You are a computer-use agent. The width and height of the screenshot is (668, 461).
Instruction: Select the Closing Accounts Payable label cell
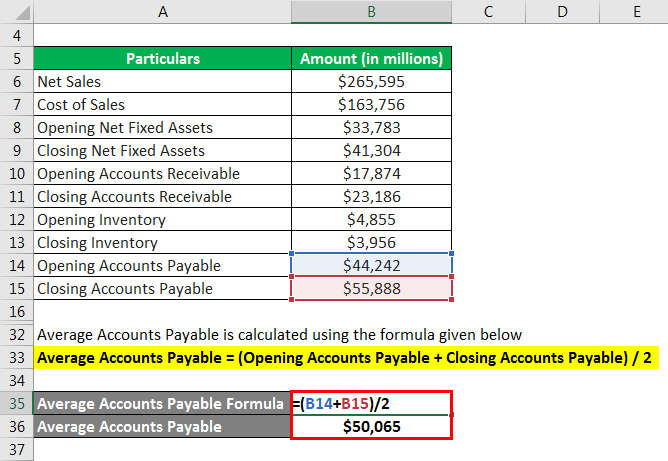tap(162, 288)
